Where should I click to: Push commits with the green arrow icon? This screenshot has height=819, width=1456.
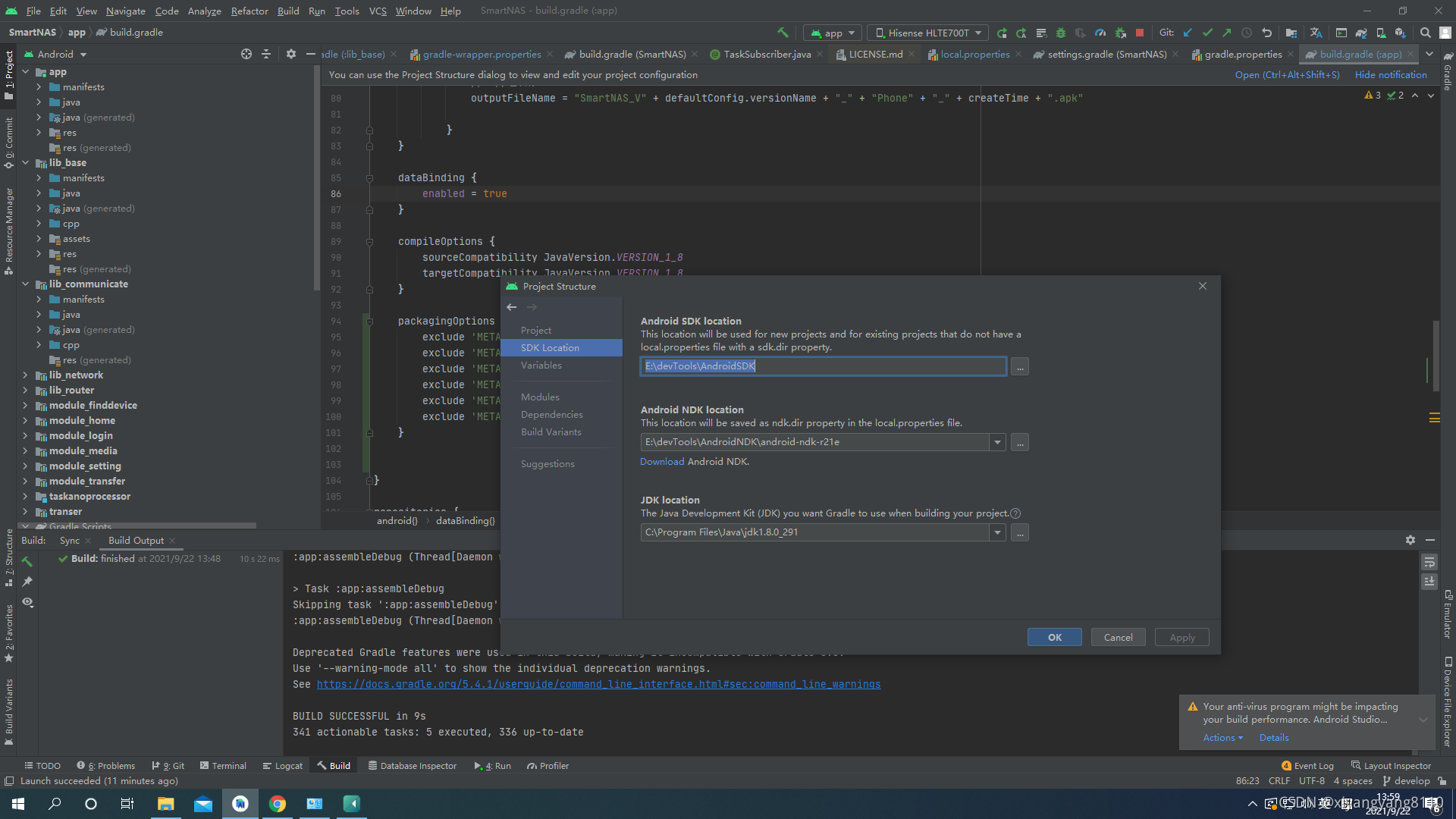point(1227,33)
